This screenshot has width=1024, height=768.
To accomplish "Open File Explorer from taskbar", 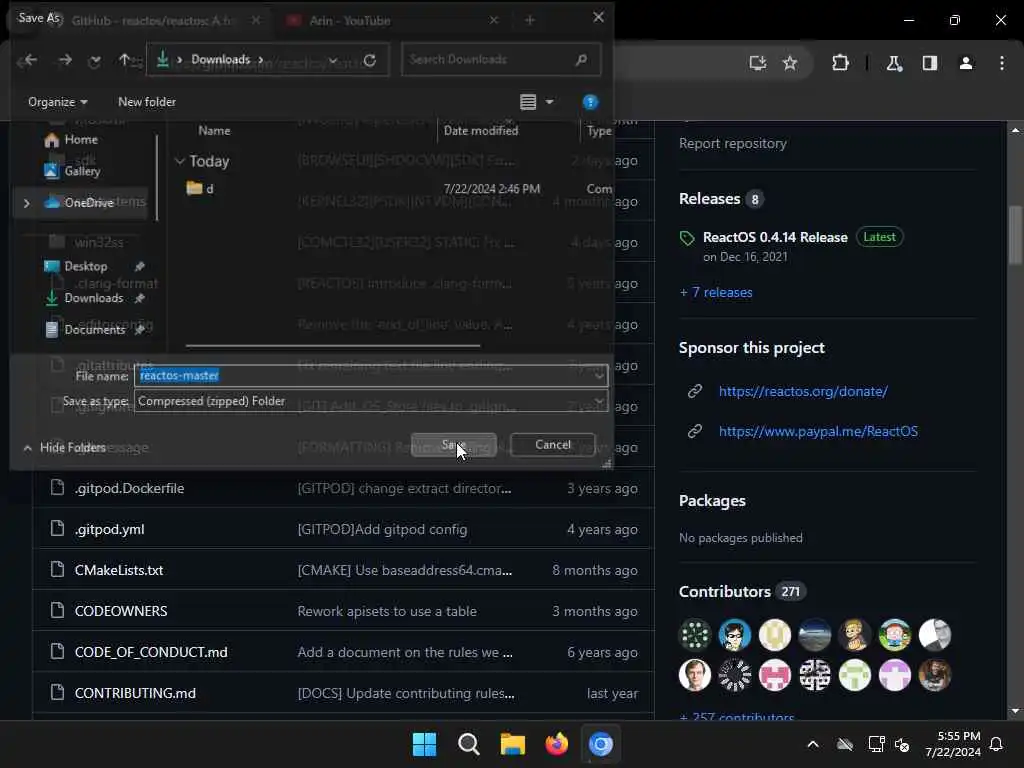I will (513, 744).
